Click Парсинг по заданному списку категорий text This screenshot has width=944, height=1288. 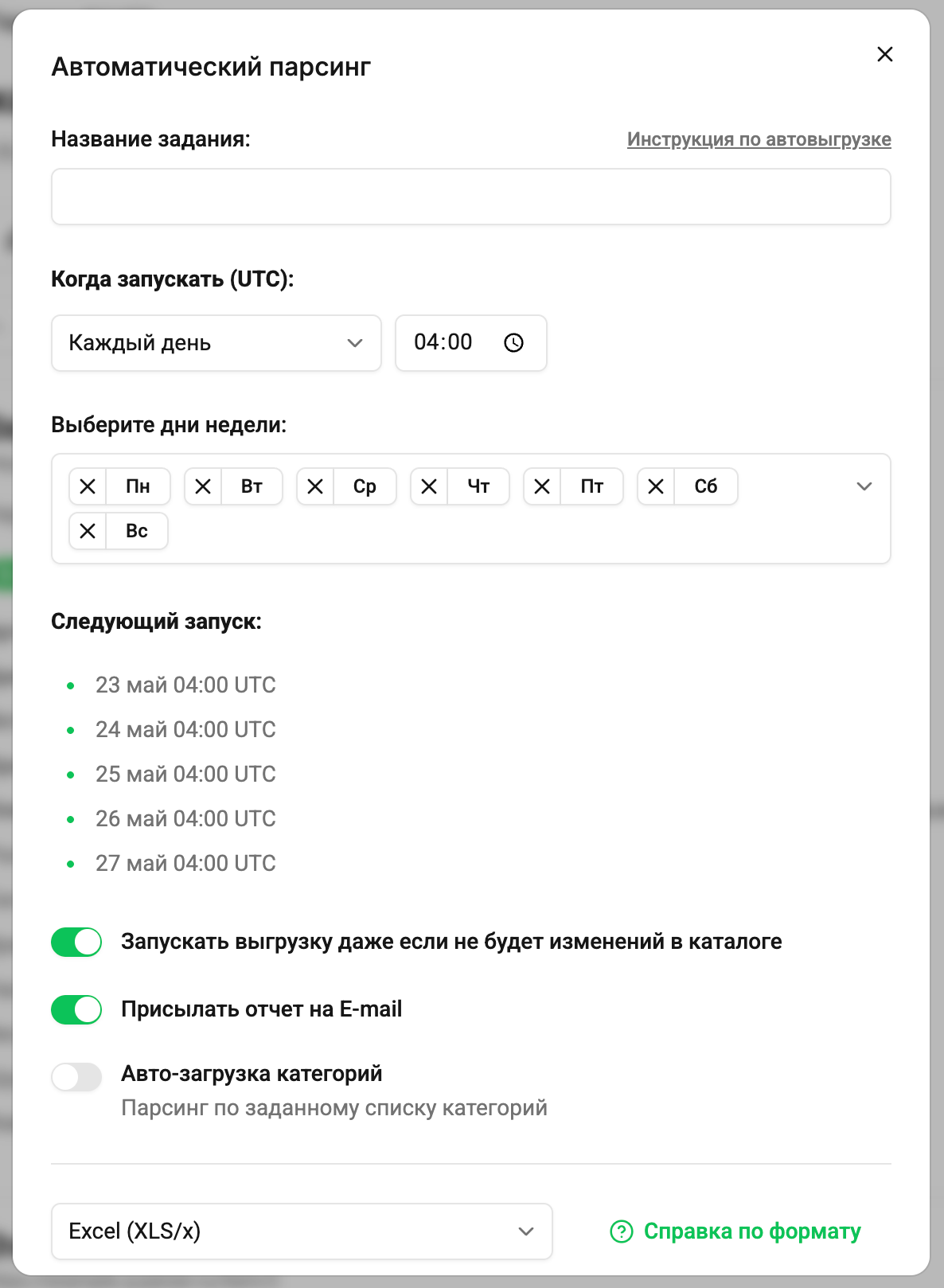coord(334,1108)
